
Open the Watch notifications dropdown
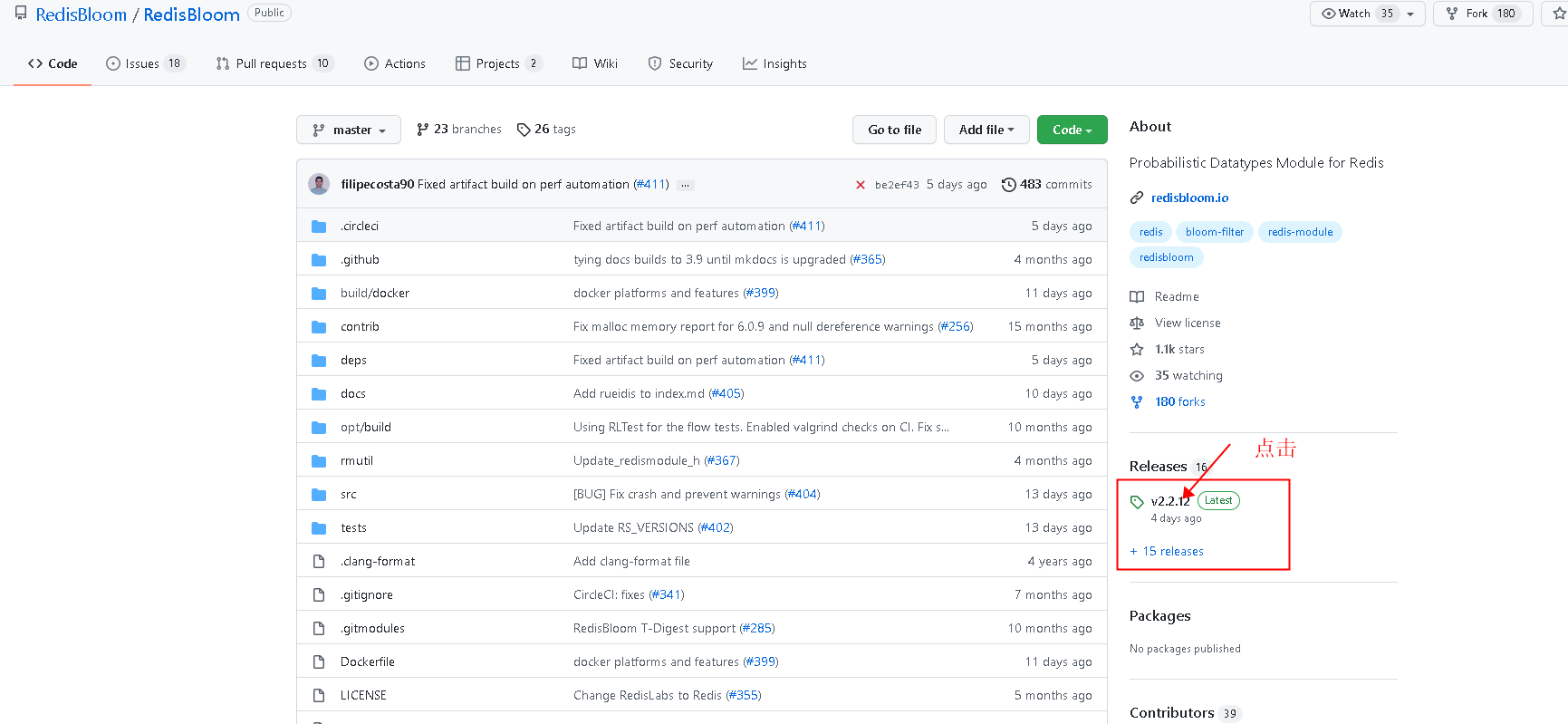1368,14
